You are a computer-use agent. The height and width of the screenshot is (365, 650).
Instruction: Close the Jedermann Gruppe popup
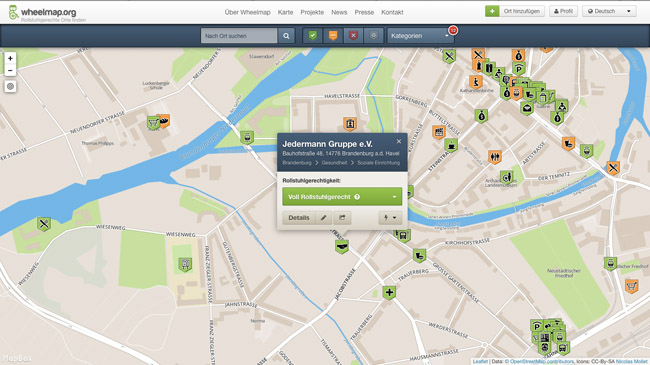(399, 141)
